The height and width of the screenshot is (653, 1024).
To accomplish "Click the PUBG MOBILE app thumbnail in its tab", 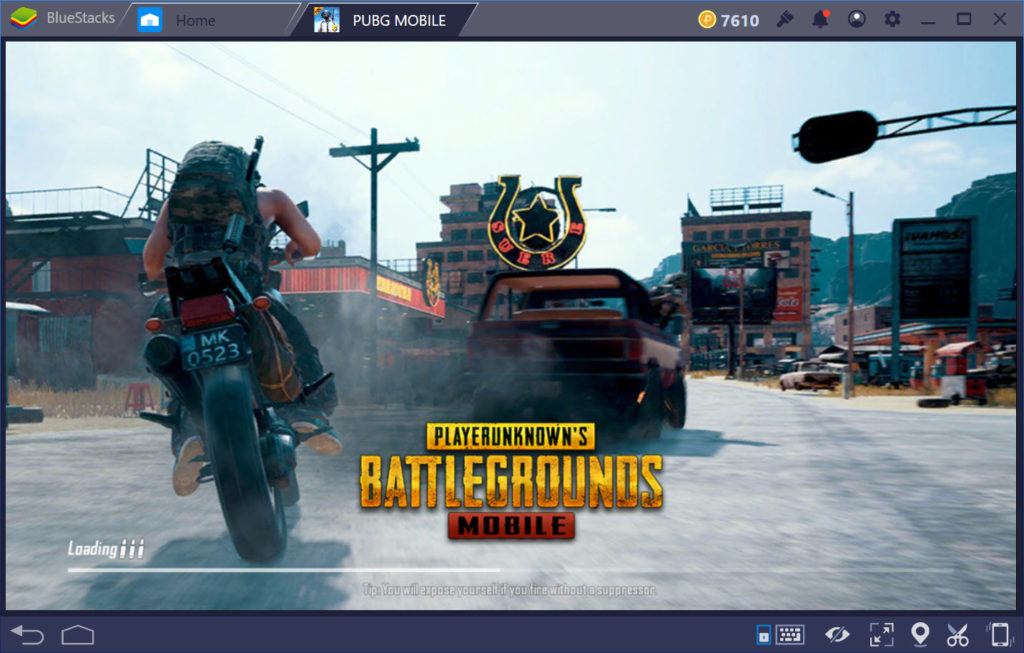I will [327, 18].
